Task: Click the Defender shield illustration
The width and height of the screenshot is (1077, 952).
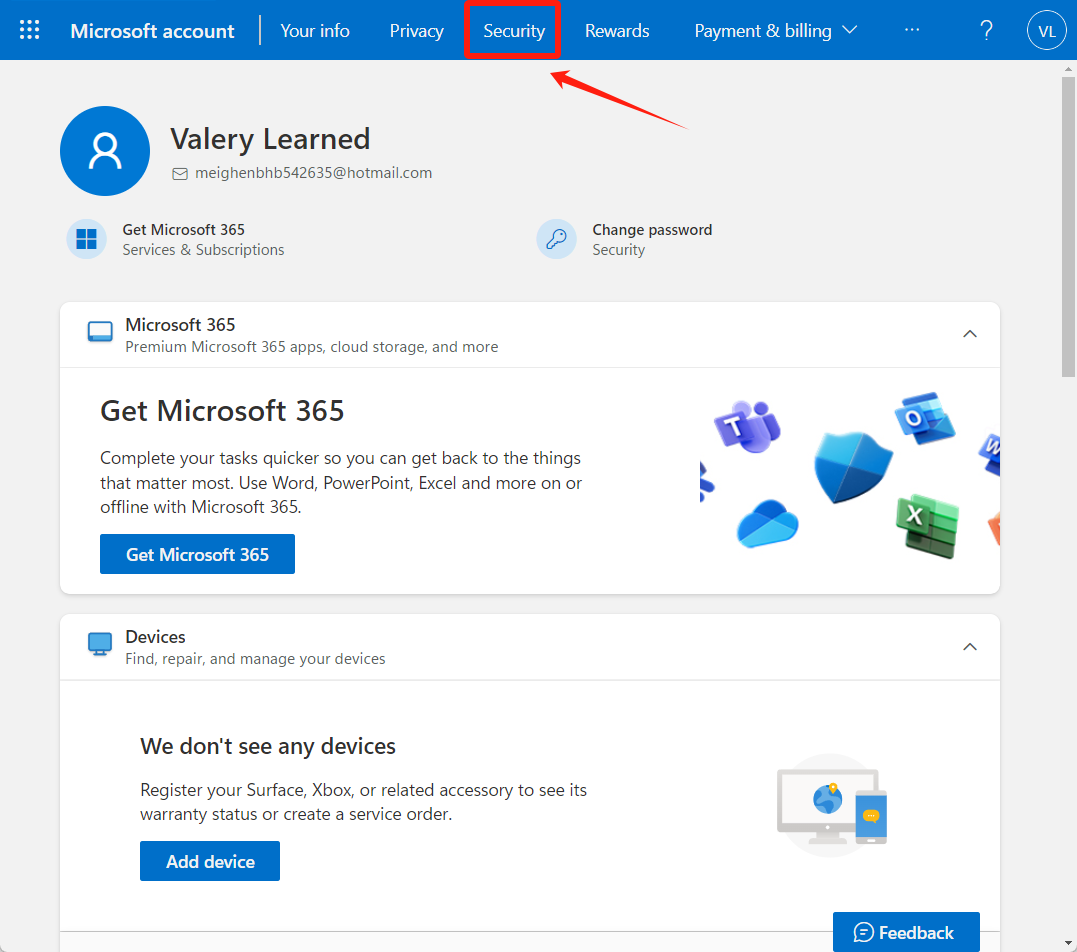Action: point(852,467)
